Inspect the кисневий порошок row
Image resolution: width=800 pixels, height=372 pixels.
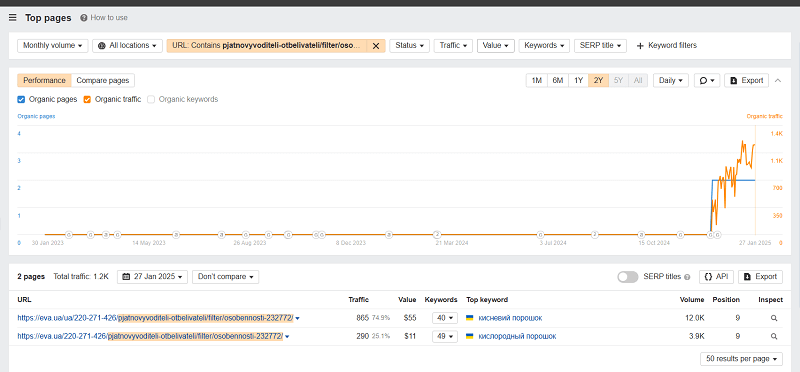tap(774, 318)
